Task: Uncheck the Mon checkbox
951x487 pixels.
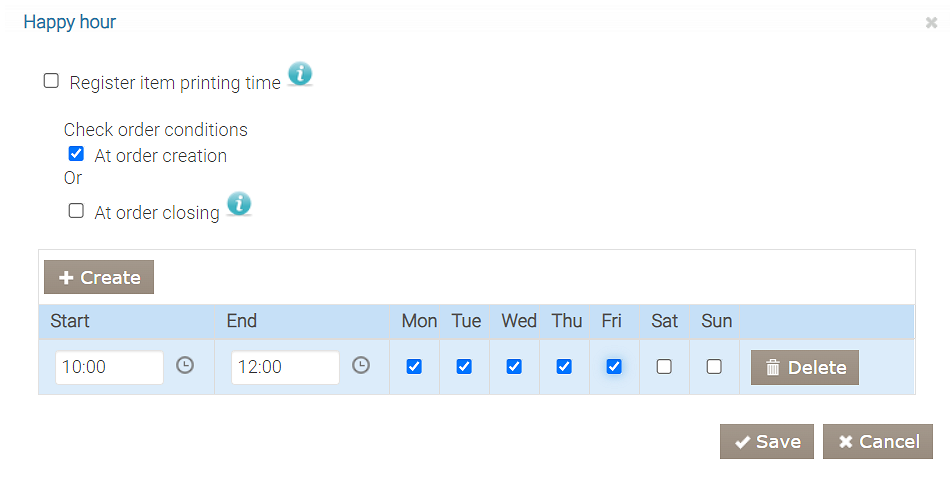Action: coord(414,367)
